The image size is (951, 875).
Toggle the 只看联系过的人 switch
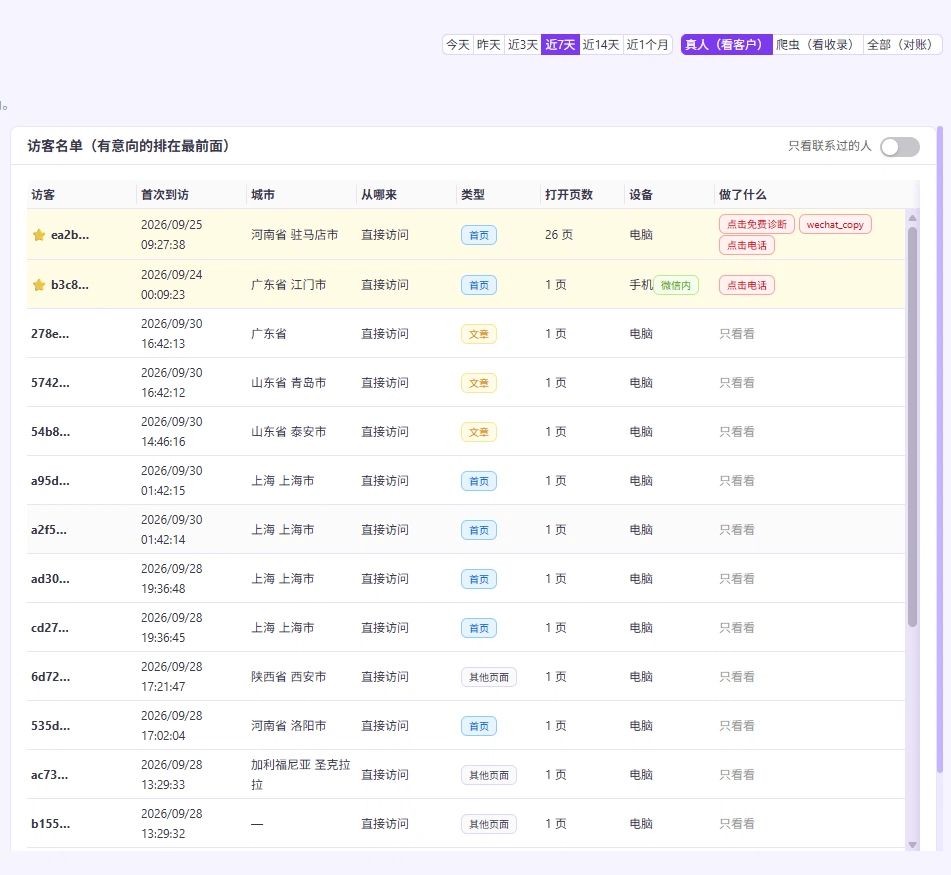(x=900, y=146)
